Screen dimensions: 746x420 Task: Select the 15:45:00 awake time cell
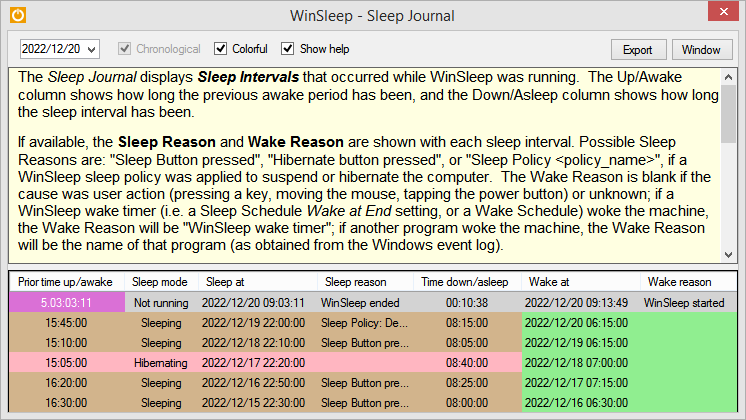click(x=67, y=322)
